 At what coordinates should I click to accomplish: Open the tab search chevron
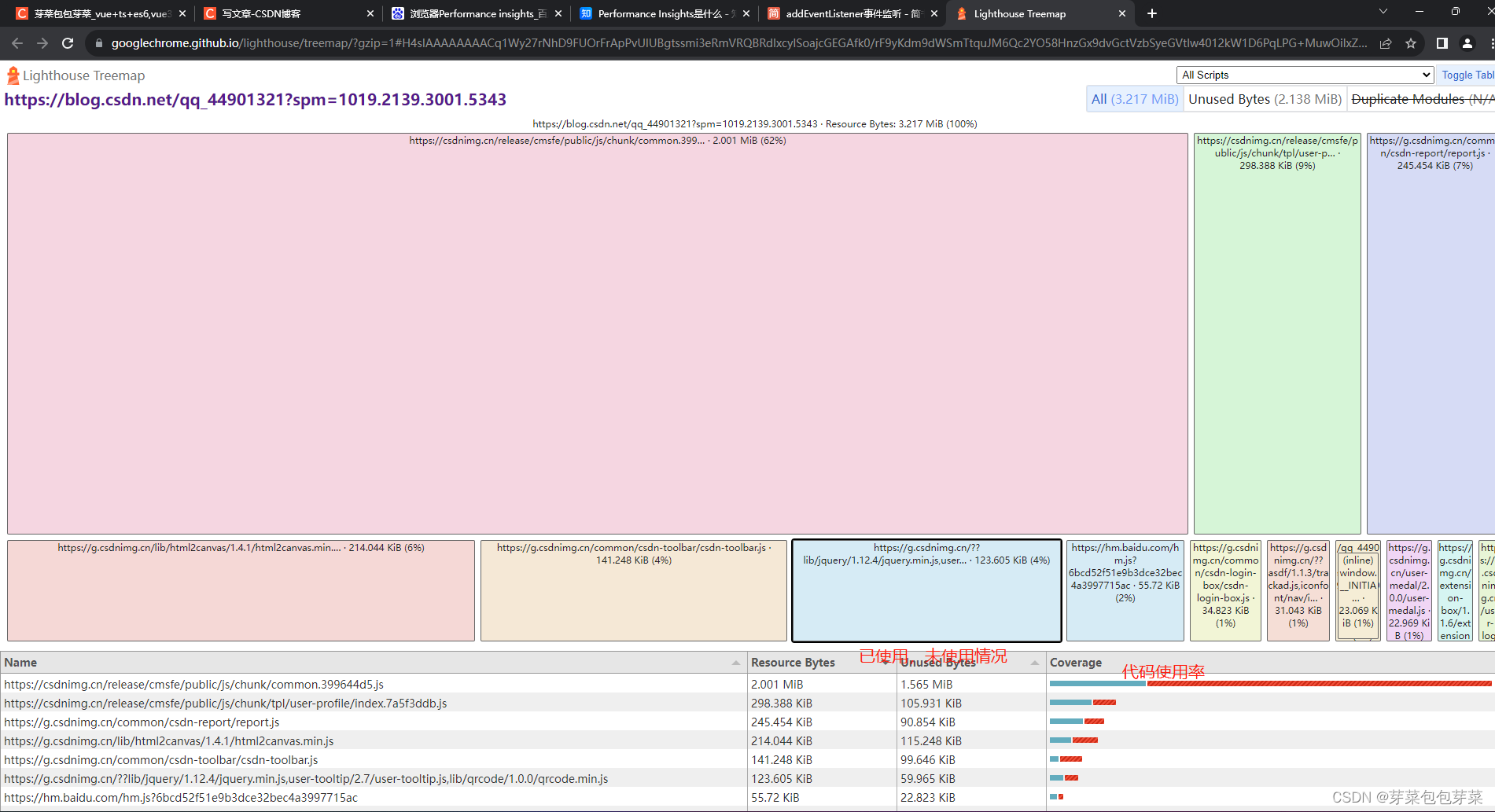[1383, 12]
